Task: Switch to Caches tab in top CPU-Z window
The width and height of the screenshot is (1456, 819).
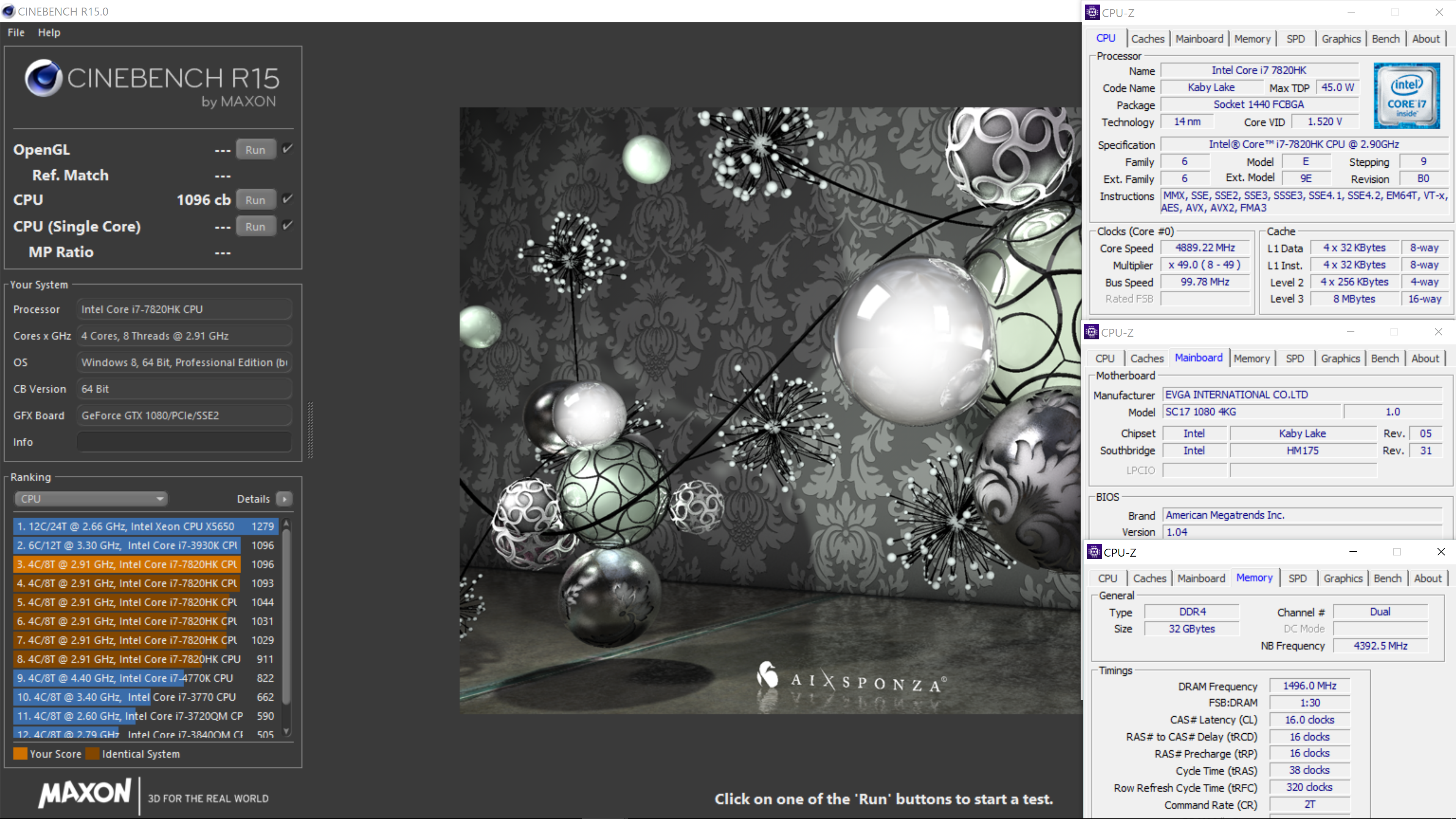Action: pyautogui.click(x=1147, y=38)
